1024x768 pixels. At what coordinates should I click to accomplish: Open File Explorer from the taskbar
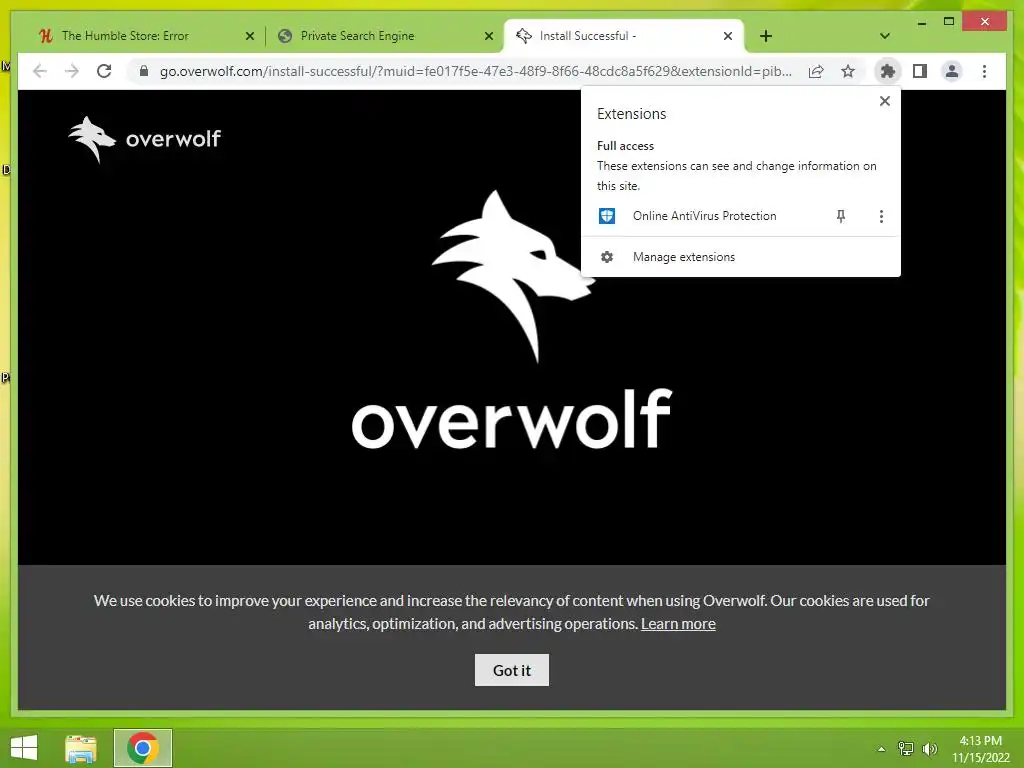pyautogui.click(x=81, y=748)
